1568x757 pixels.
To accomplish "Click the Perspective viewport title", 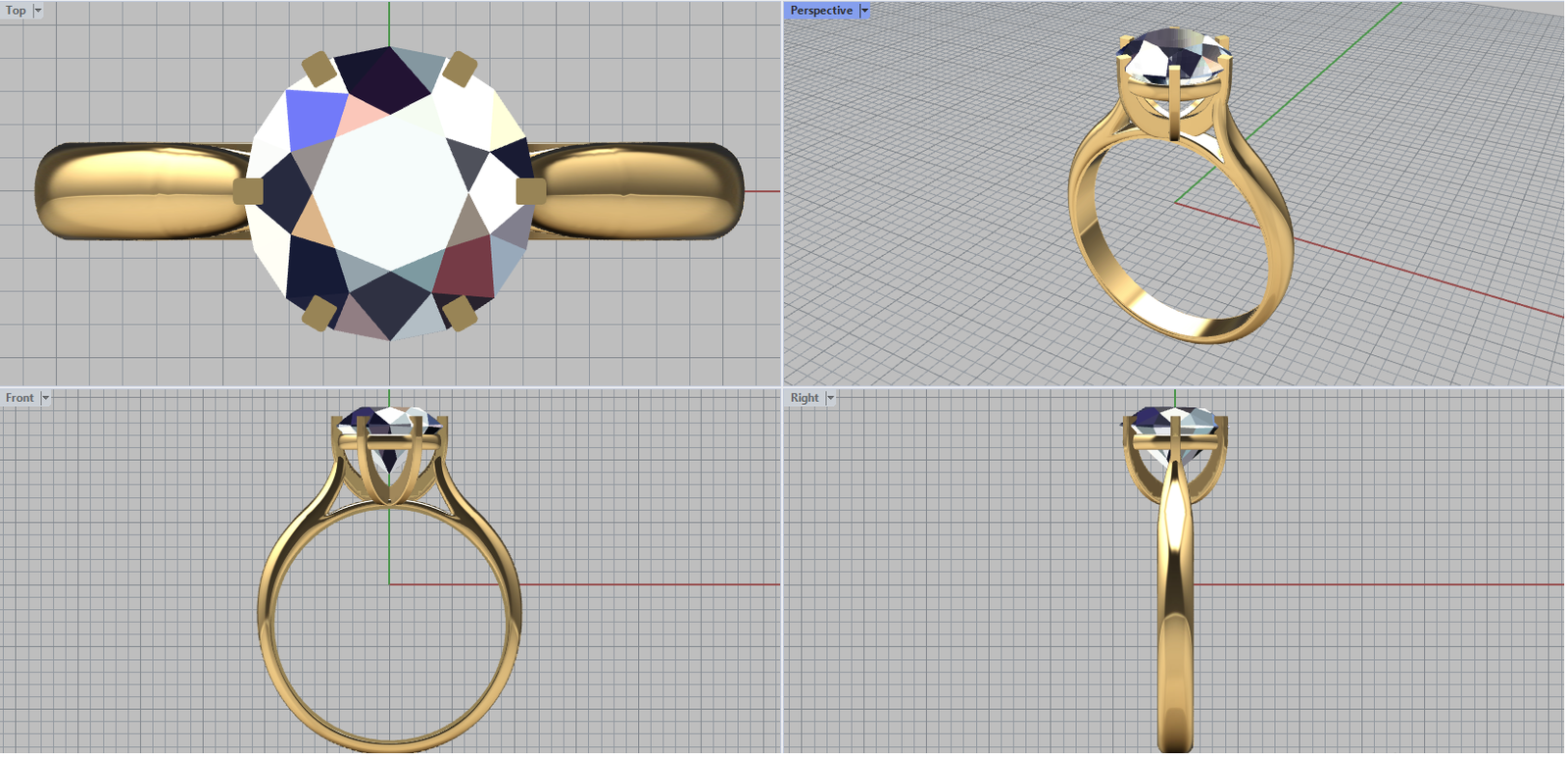I will click(x=821, y=11).
